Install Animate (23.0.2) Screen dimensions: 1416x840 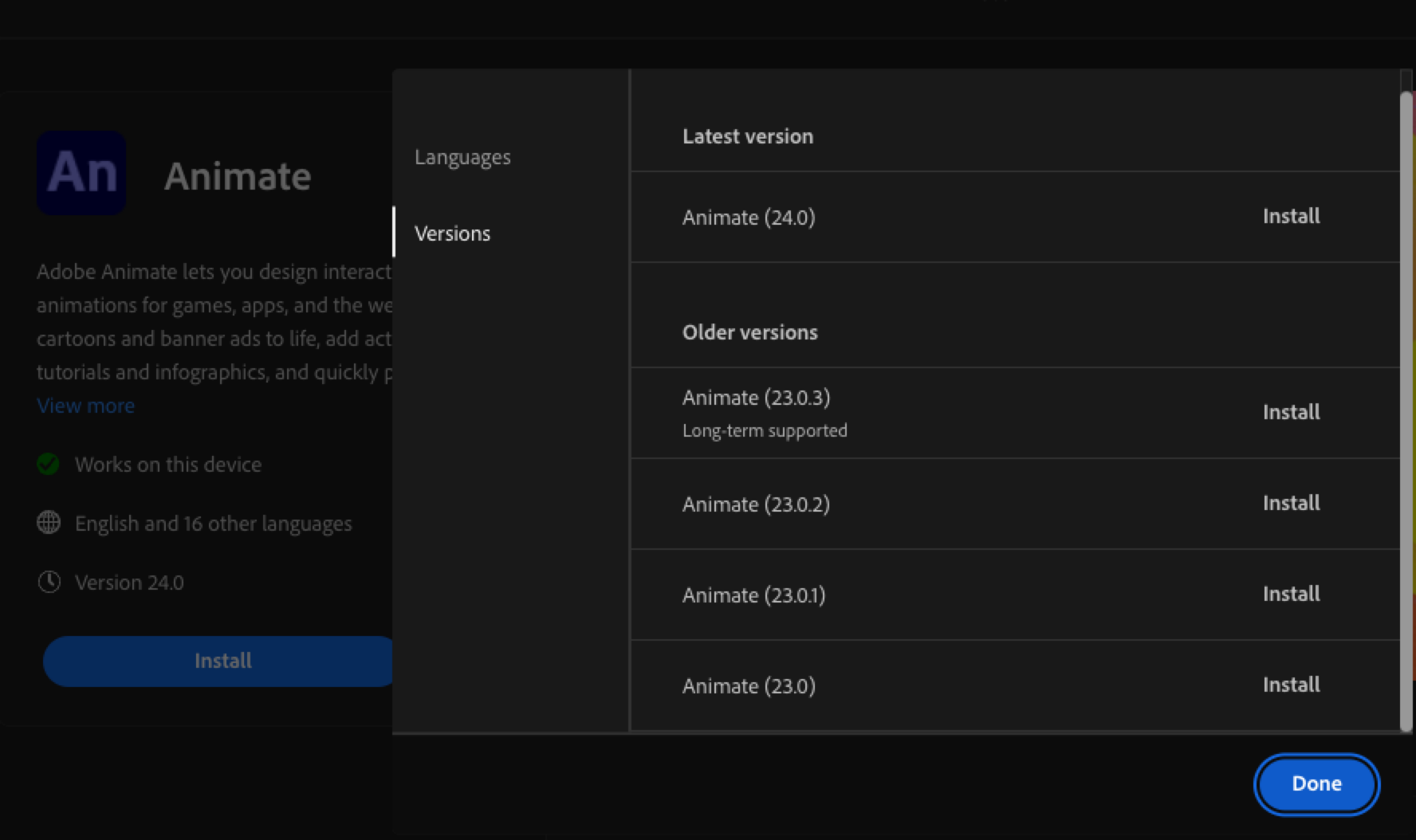click(1291, 503)
